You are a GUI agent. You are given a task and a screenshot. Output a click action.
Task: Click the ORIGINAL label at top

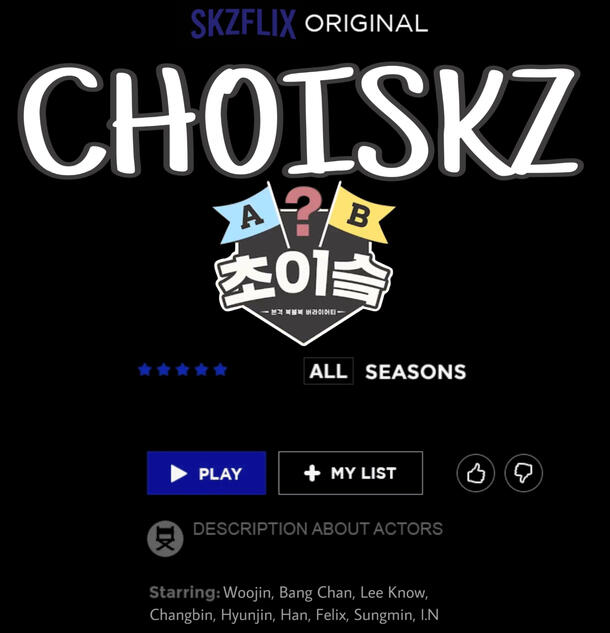366,23
